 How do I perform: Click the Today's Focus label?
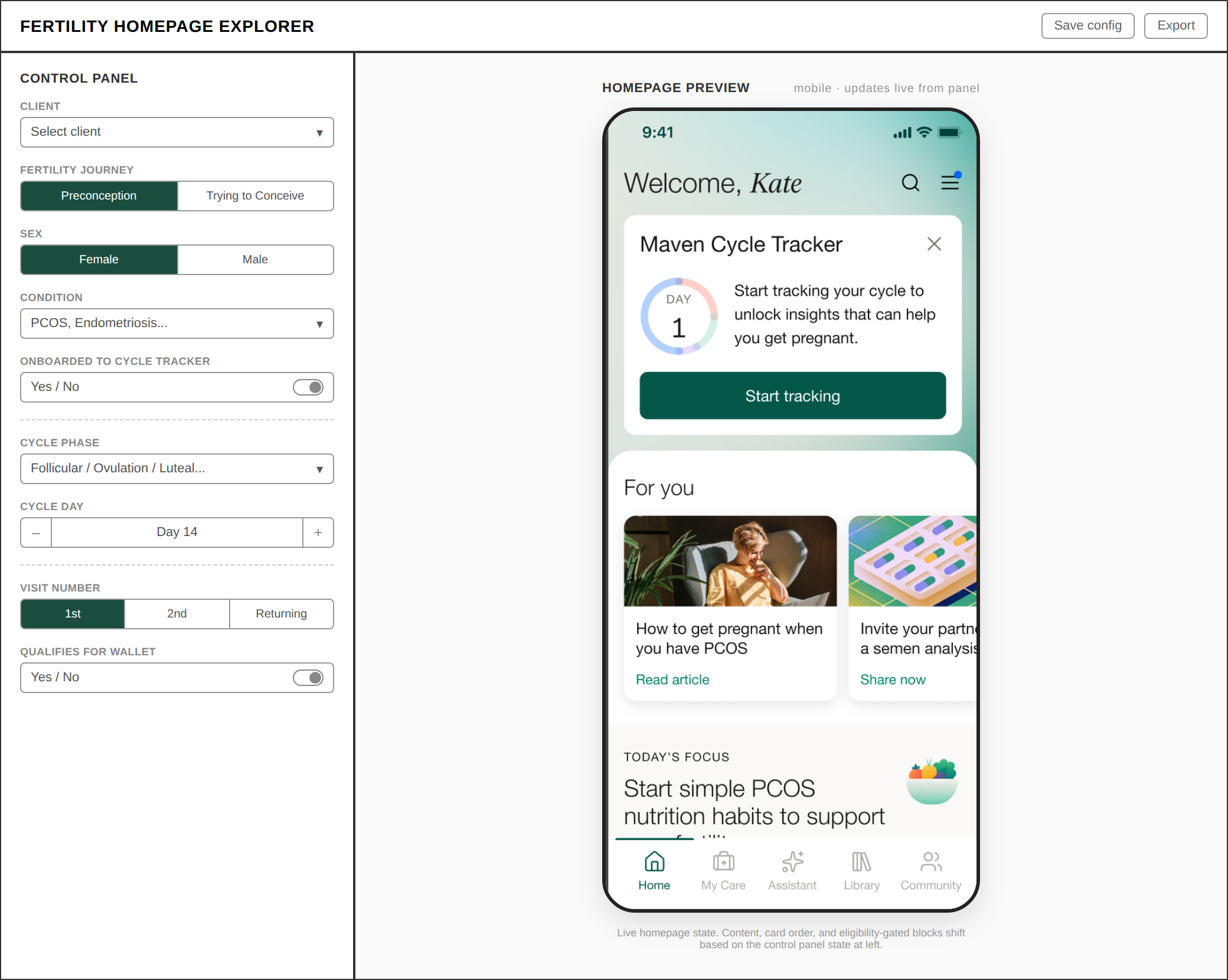677,757
